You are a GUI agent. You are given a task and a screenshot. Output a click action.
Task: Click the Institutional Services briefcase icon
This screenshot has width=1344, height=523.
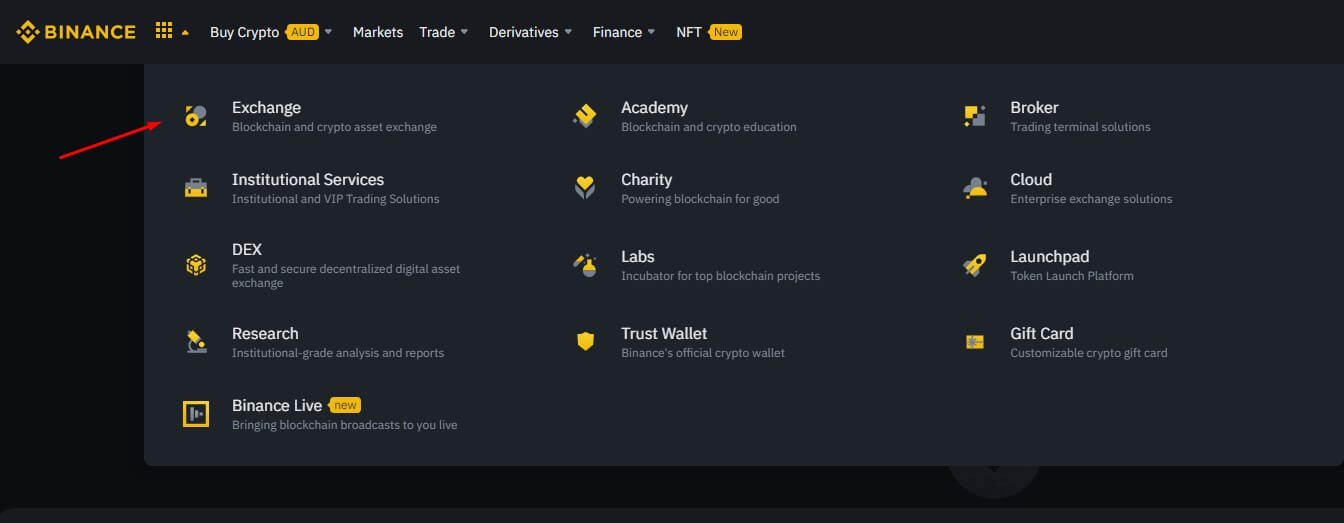click(x=196, y=188)
